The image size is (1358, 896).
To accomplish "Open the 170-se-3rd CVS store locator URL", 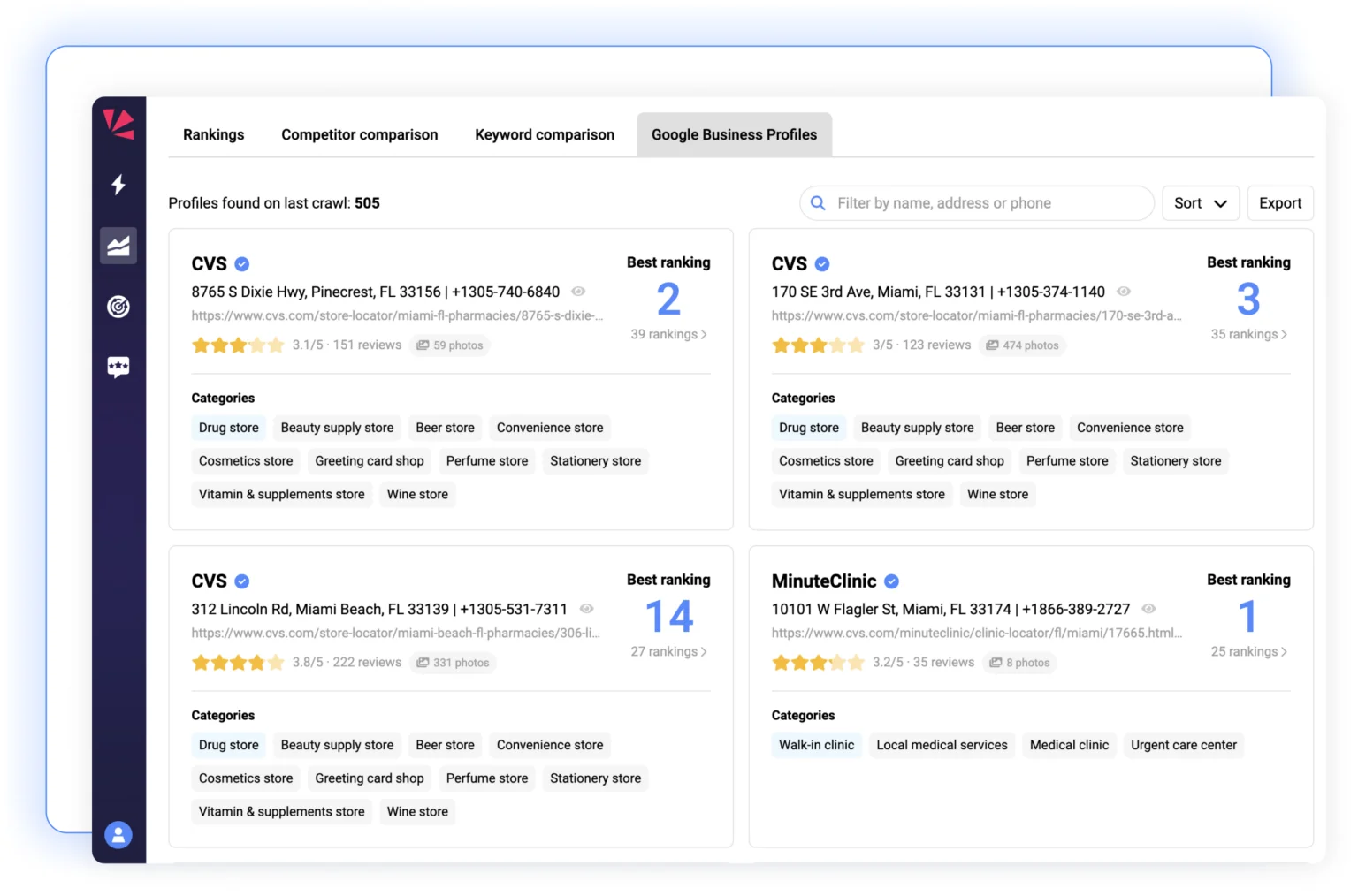I will [976, 315].
